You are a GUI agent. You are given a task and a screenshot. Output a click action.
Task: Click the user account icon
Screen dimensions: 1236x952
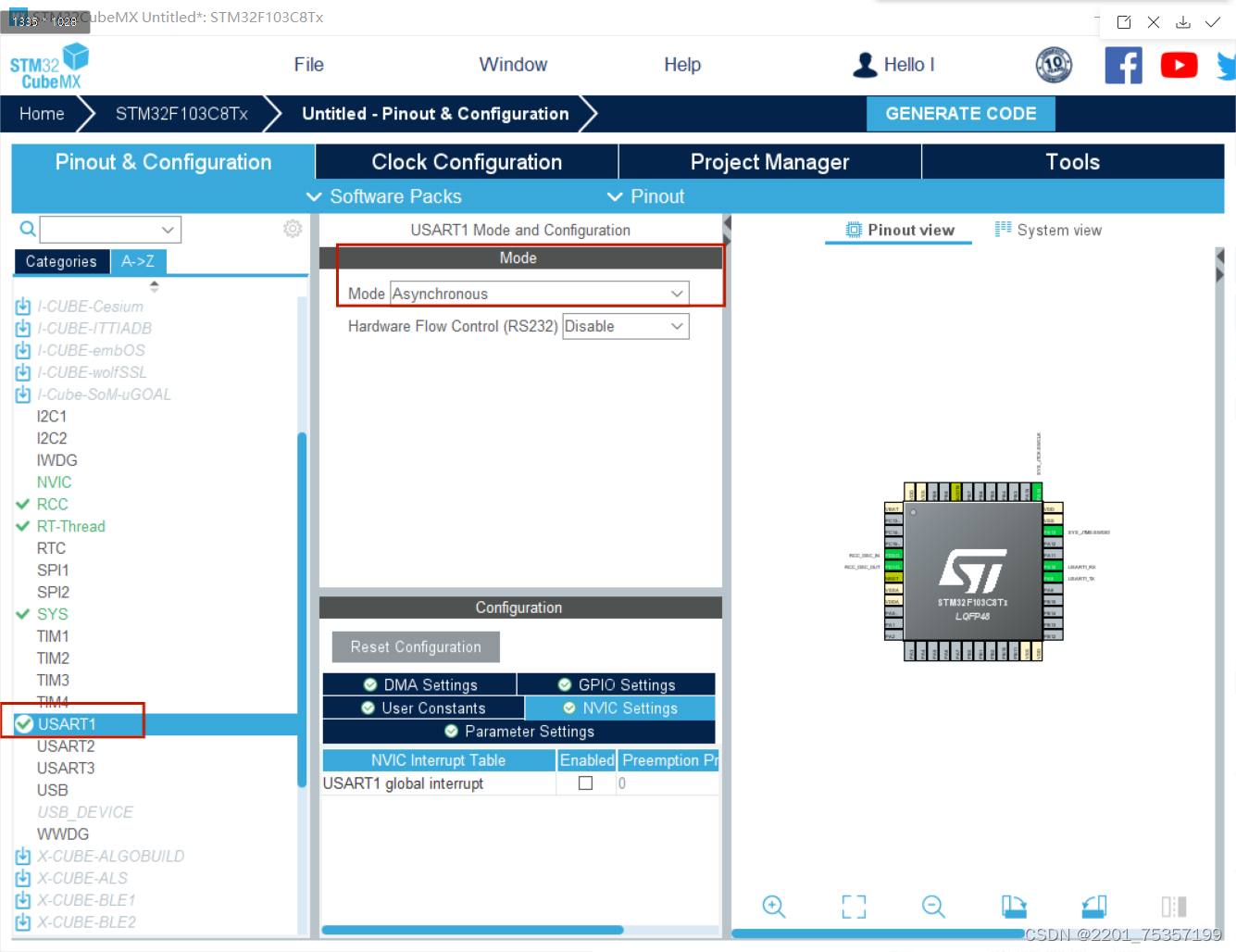865,65
